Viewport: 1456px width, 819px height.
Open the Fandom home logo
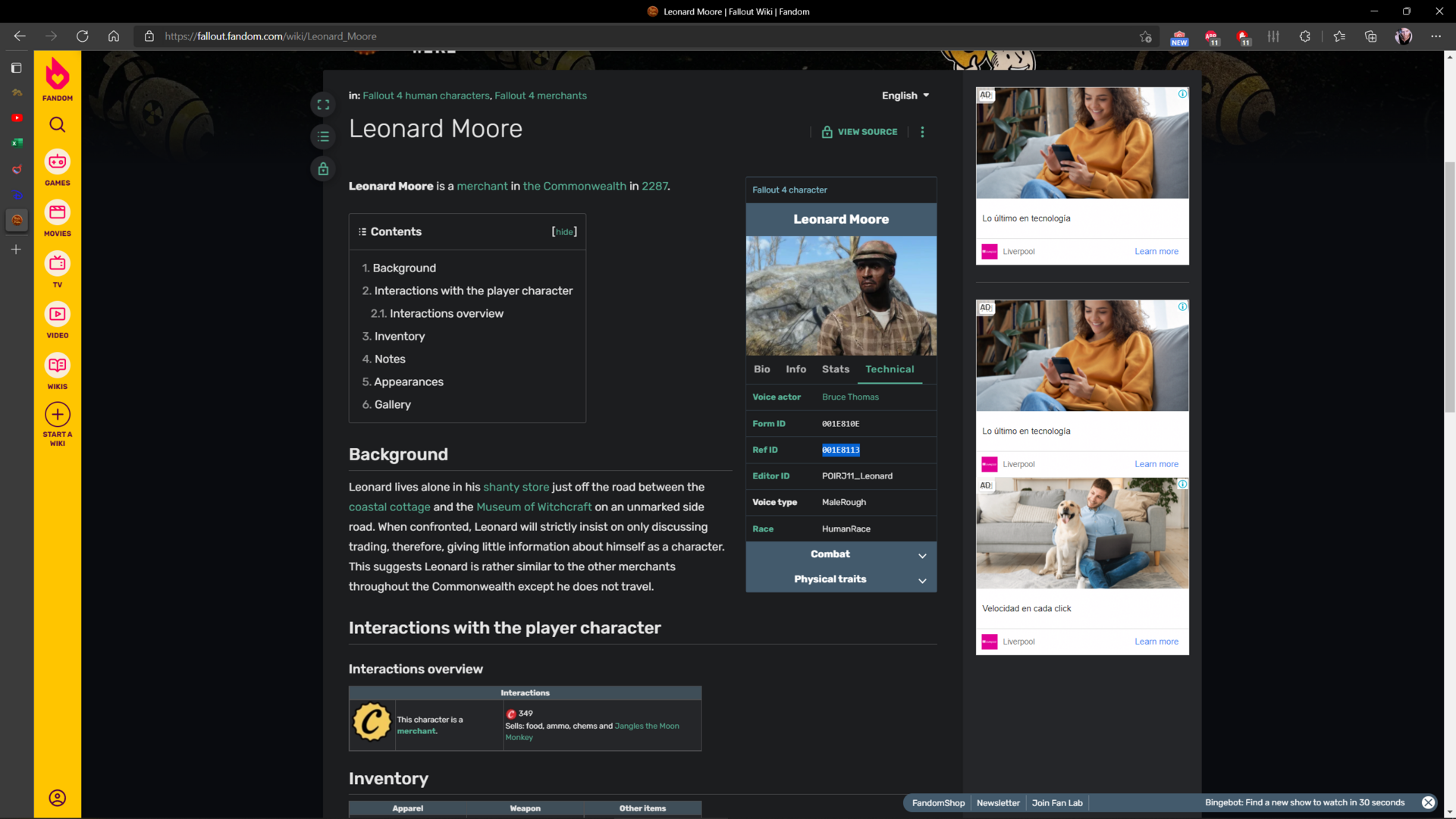click(x=58, y=80)
